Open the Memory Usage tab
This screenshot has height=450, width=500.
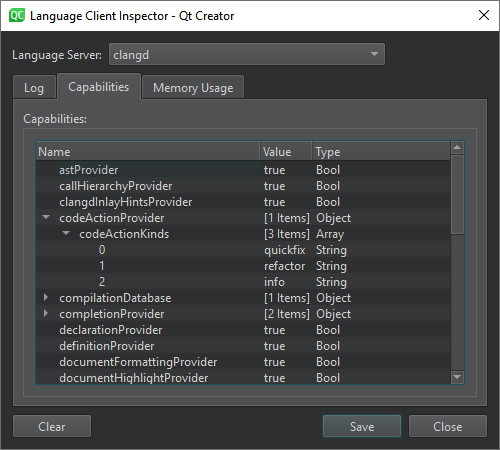pos(193,88)
